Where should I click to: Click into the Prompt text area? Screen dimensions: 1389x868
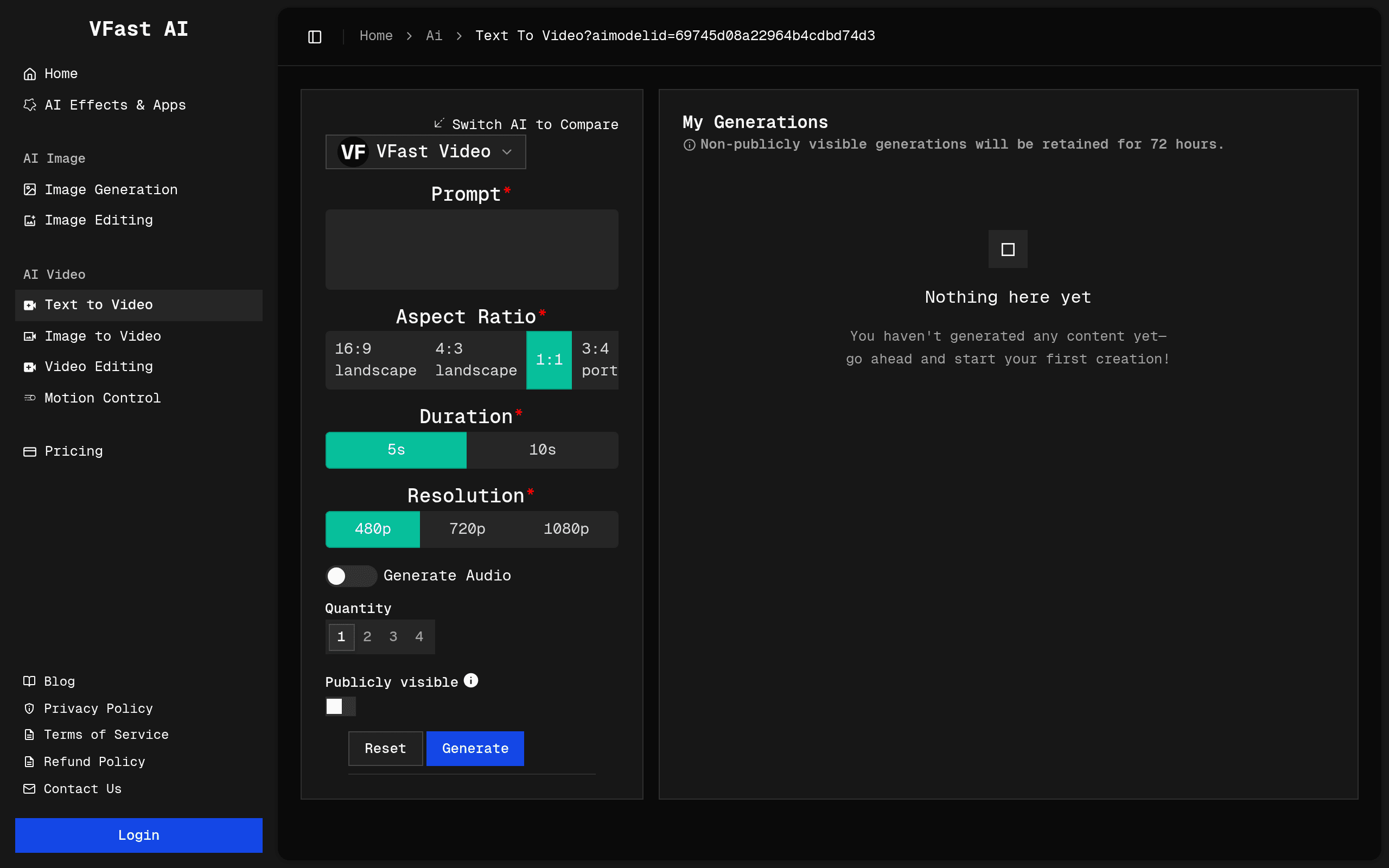pyautogui.click(x=472, y=249)
